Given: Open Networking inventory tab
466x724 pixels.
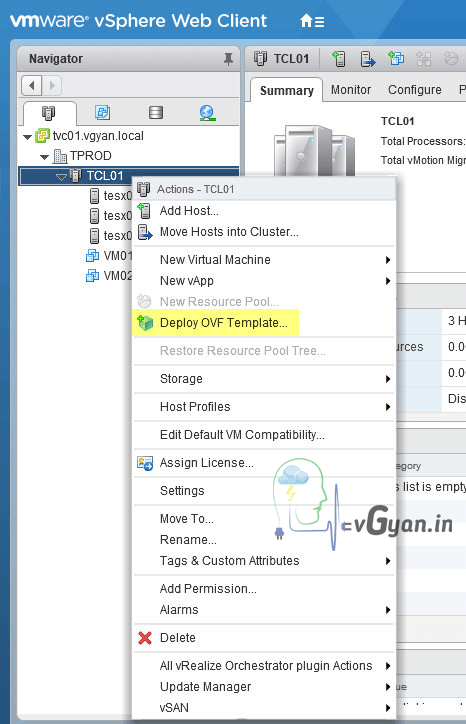Looking at the screenshot, I should coord(207,112).
